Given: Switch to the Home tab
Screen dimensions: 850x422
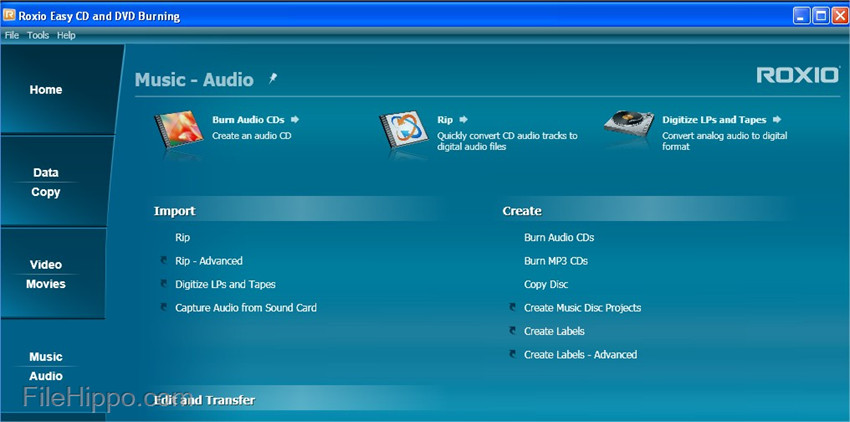Looking at the screenshot, I should [46, 90].
